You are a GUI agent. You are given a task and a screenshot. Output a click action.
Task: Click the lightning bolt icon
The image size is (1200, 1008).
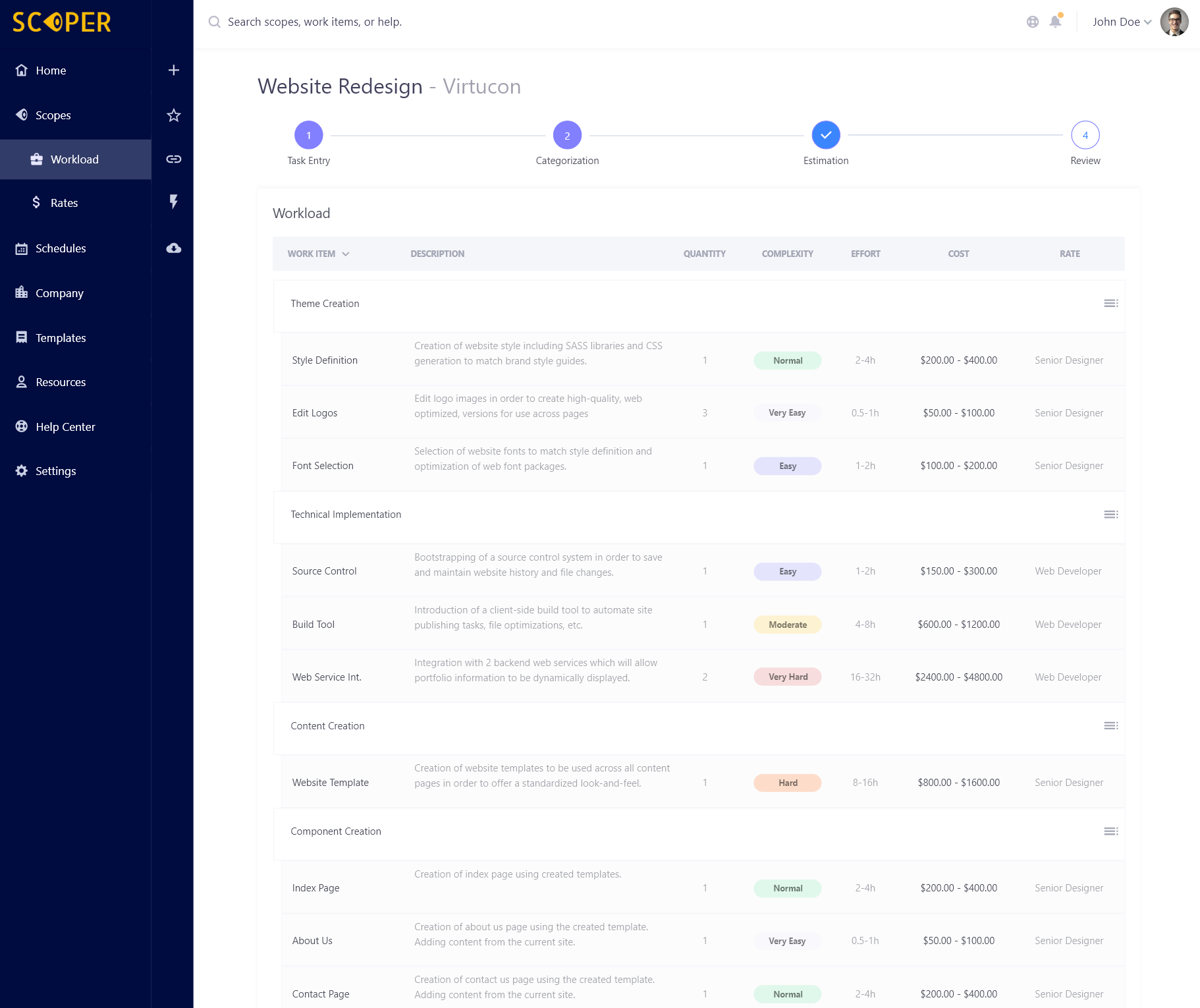coord(173,202)
